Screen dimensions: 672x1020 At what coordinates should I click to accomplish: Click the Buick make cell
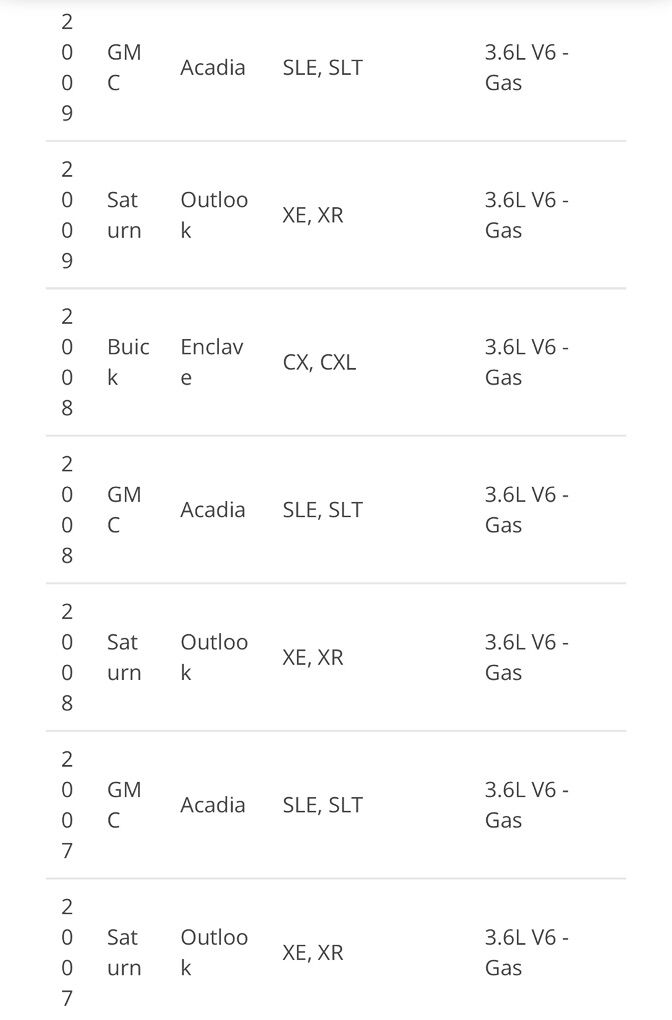pos(128,362)
